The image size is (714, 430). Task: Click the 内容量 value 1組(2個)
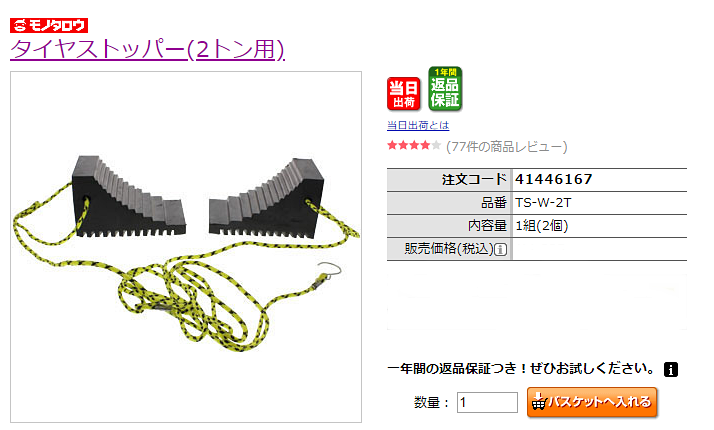click(x=541, y=225)
